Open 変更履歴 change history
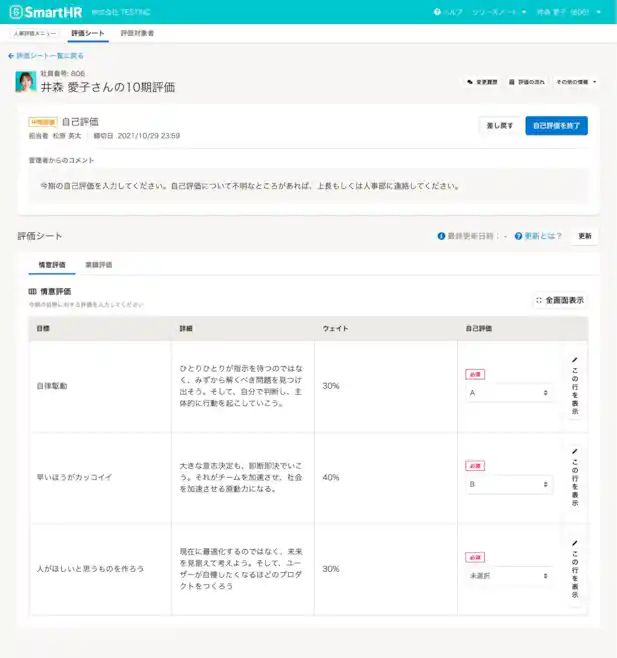The height and width of the screenshot is (658, 617). (482, 82)
